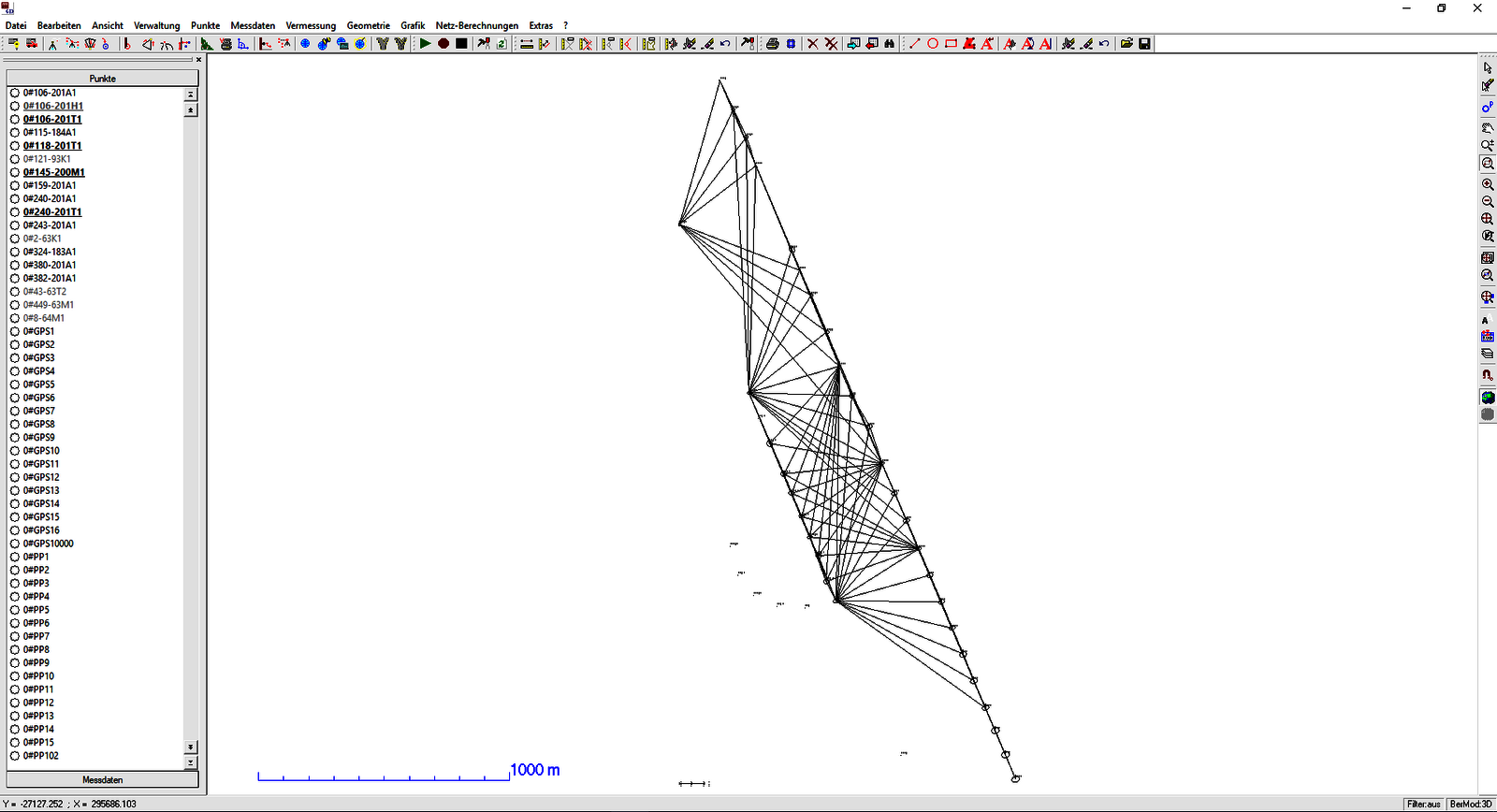Image resolution: width=1497 pixels, height=812 pixels.
Task: Toggle the circle next to 0#PP10
Action: click(x=15, y=675)
